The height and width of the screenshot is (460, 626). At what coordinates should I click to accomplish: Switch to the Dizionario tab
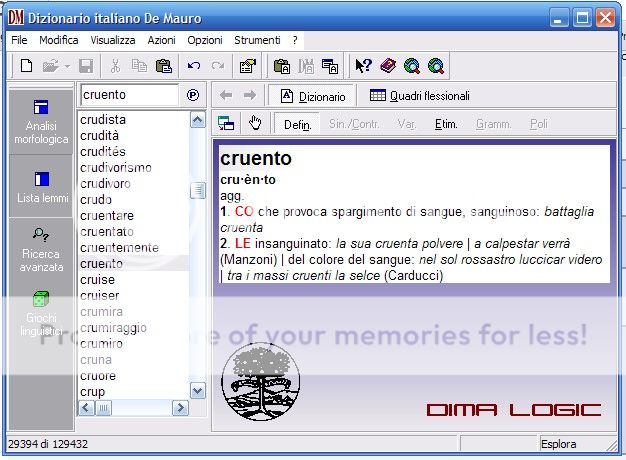[313, 96]
